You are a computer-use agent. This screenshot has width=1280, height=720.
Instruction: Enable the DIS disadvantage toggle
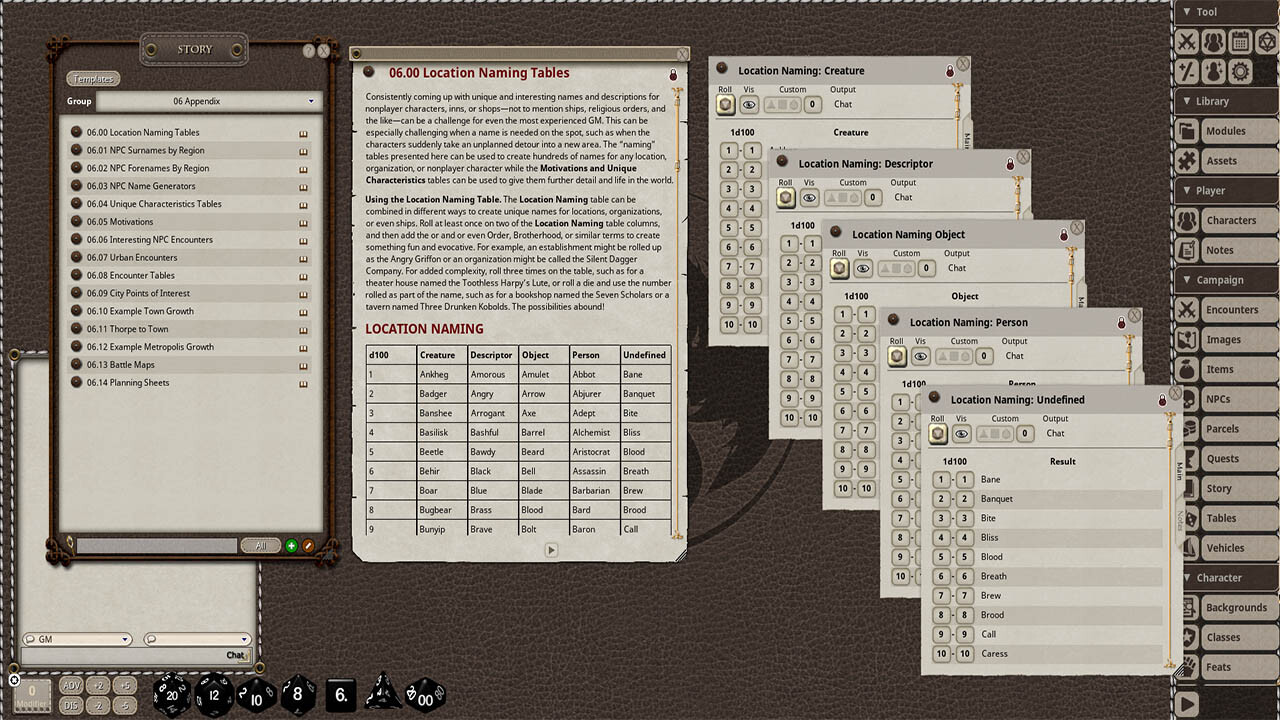(71, 705)
